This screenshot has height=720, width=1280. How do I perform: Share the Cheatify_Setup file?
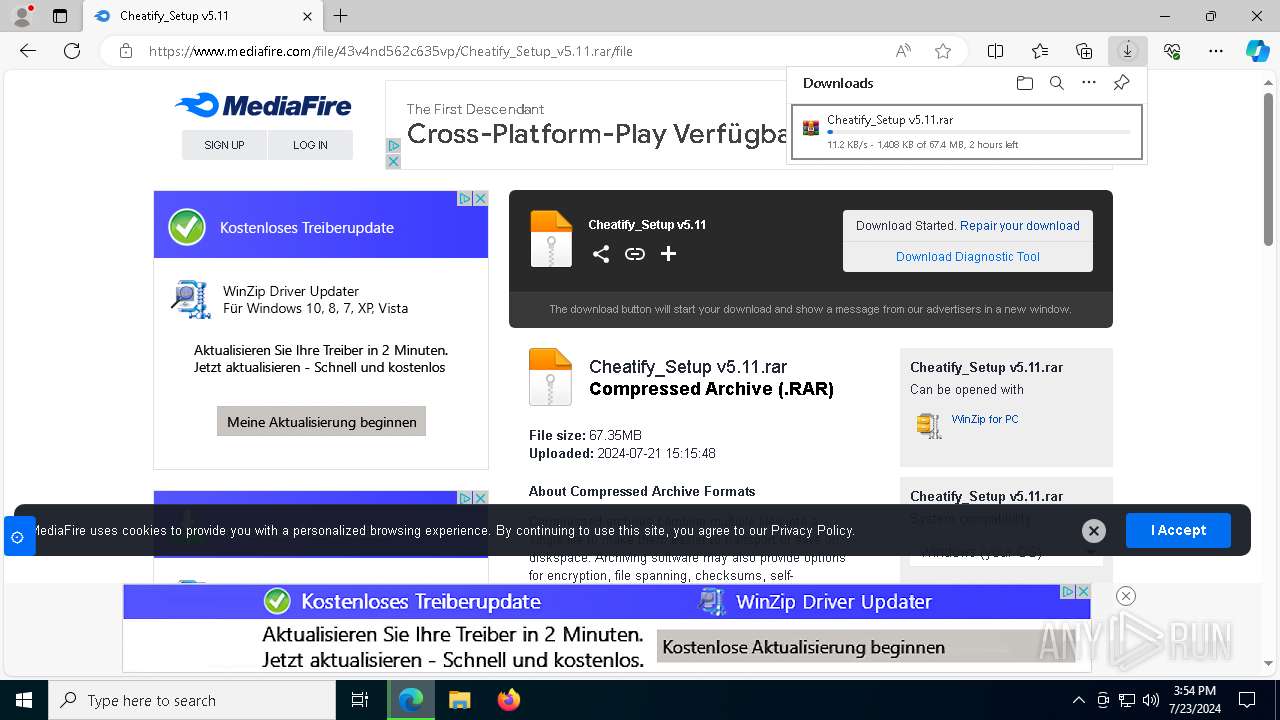click(601, 254)
